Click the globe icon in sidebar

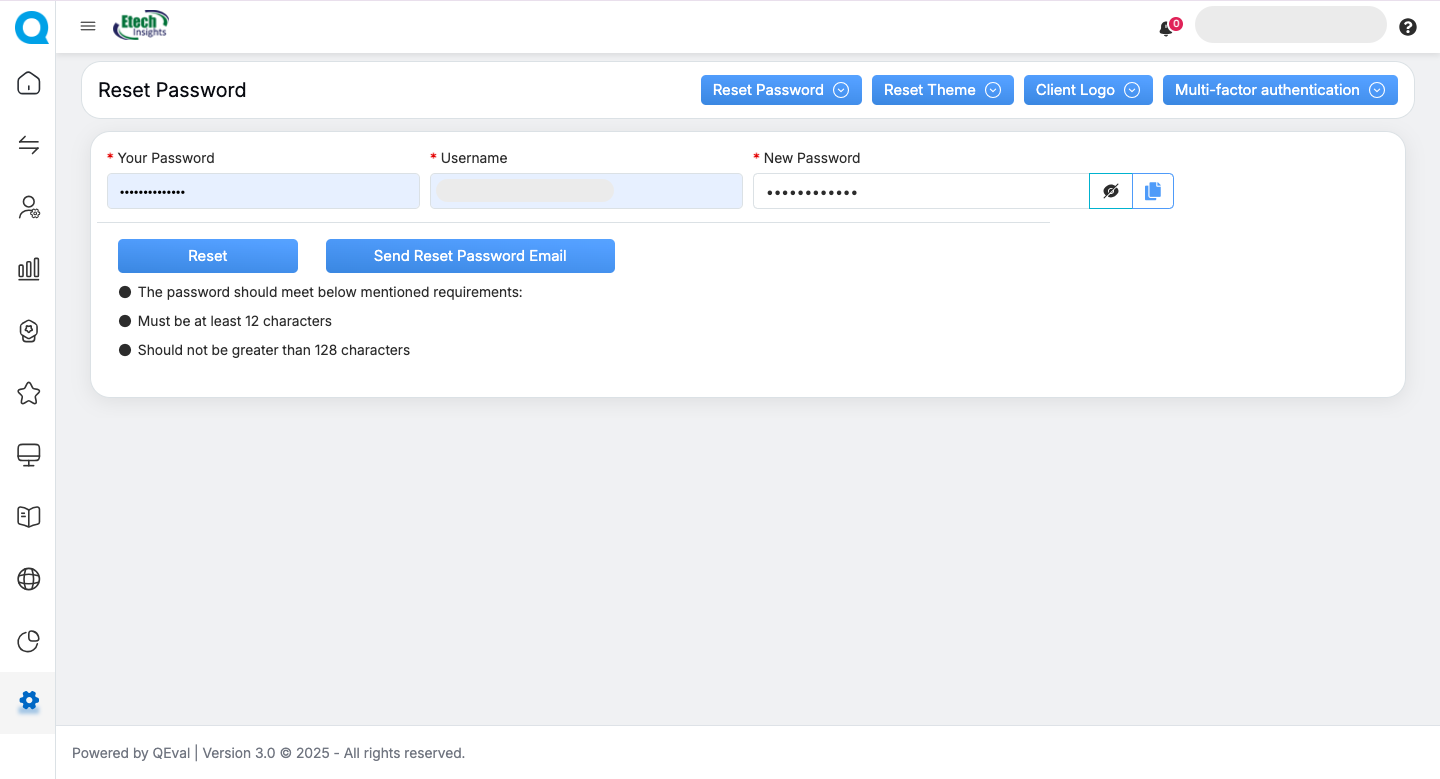(x=29, y=579)
